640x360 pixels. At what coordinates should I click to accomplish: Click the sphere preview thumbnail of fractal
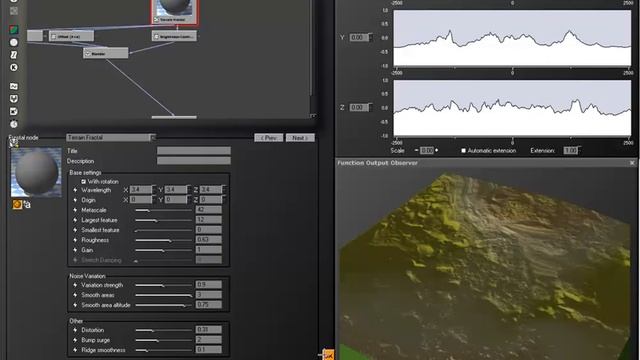[x=36, y=172]
